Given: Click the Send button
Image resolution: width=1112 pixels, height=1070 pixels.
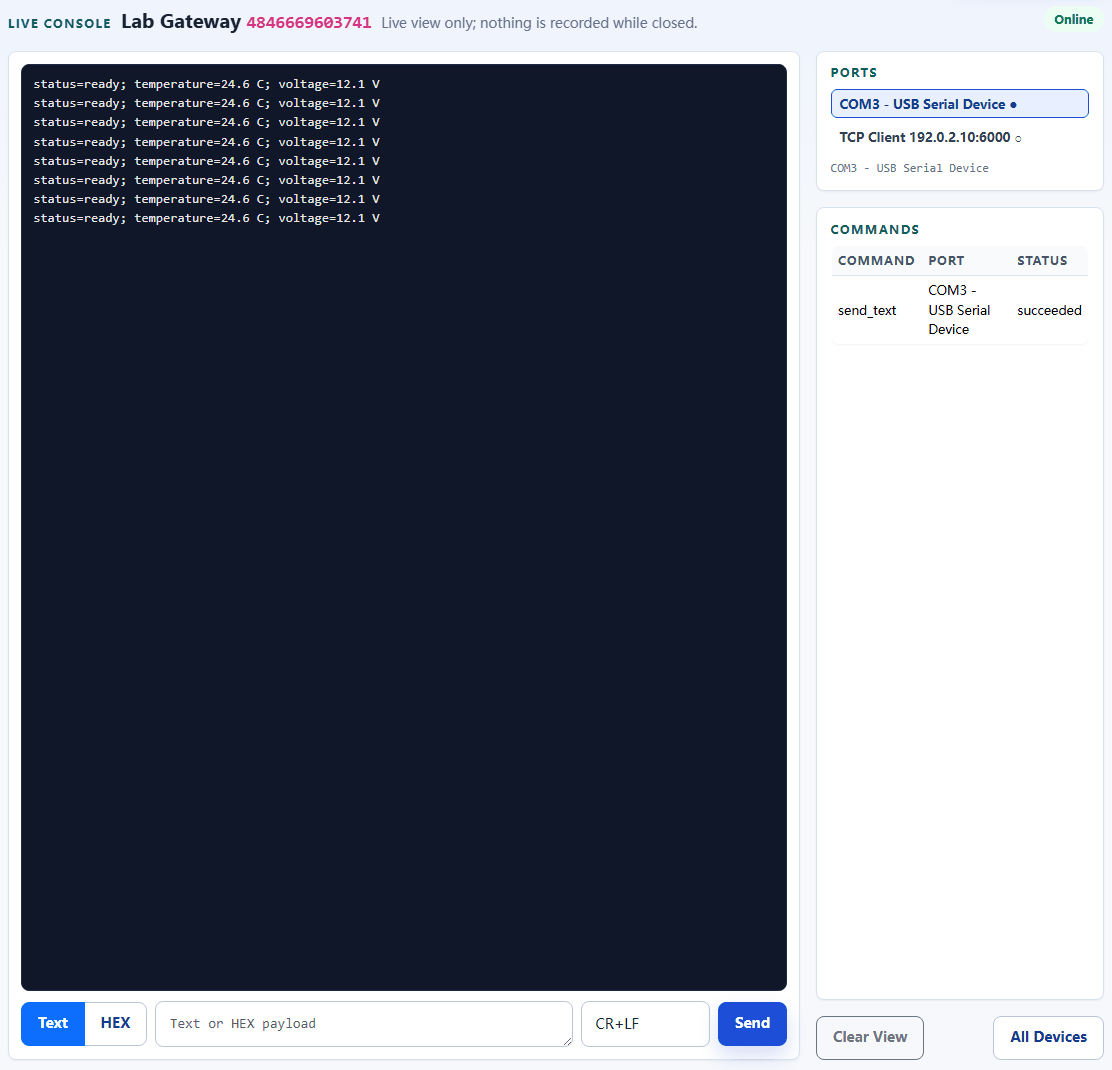Looking at the screenshot, I should click(x=752, y=1023).
